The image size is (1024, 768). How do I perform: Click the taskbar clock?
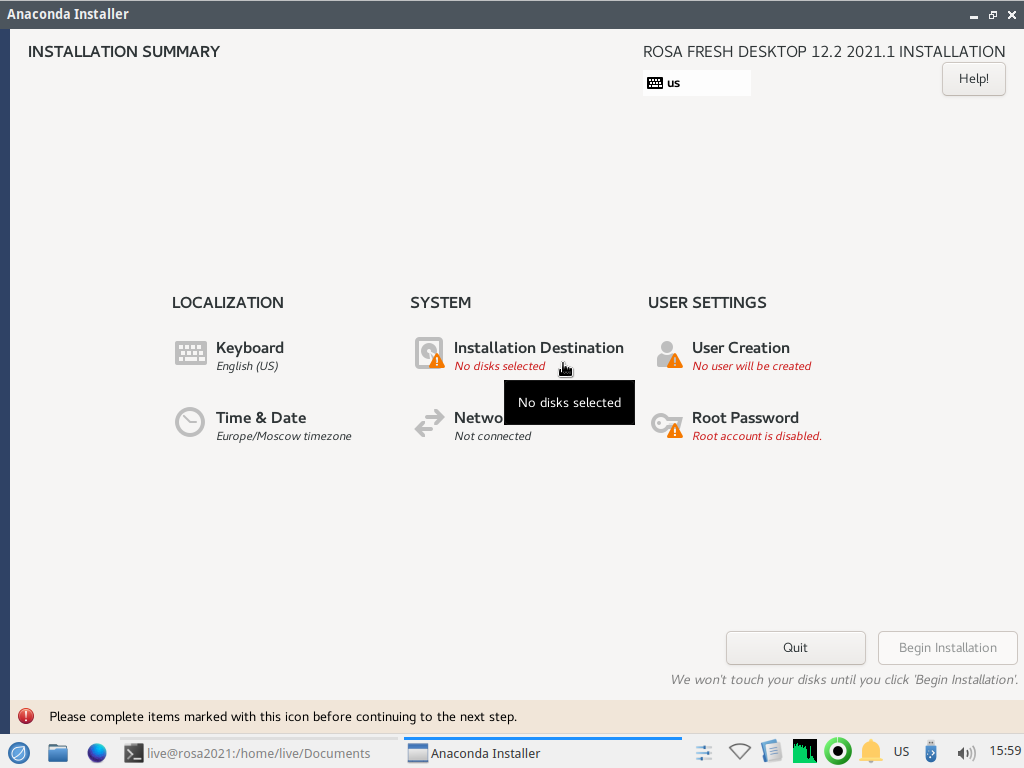point(1004,751)
